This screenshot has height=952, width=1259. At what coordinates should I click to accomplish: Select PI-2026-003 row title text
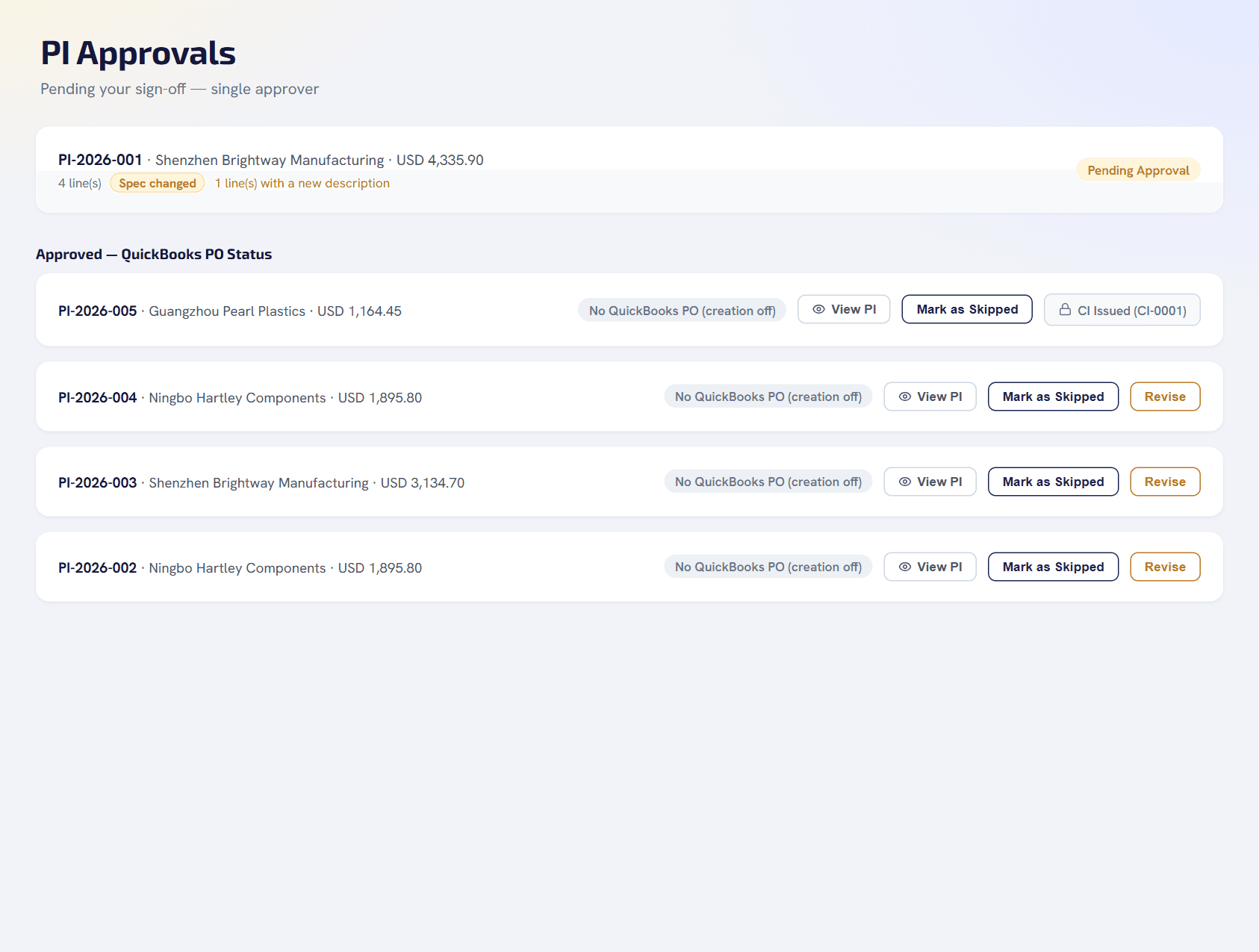pyautogui.click(x=261, y=482)
